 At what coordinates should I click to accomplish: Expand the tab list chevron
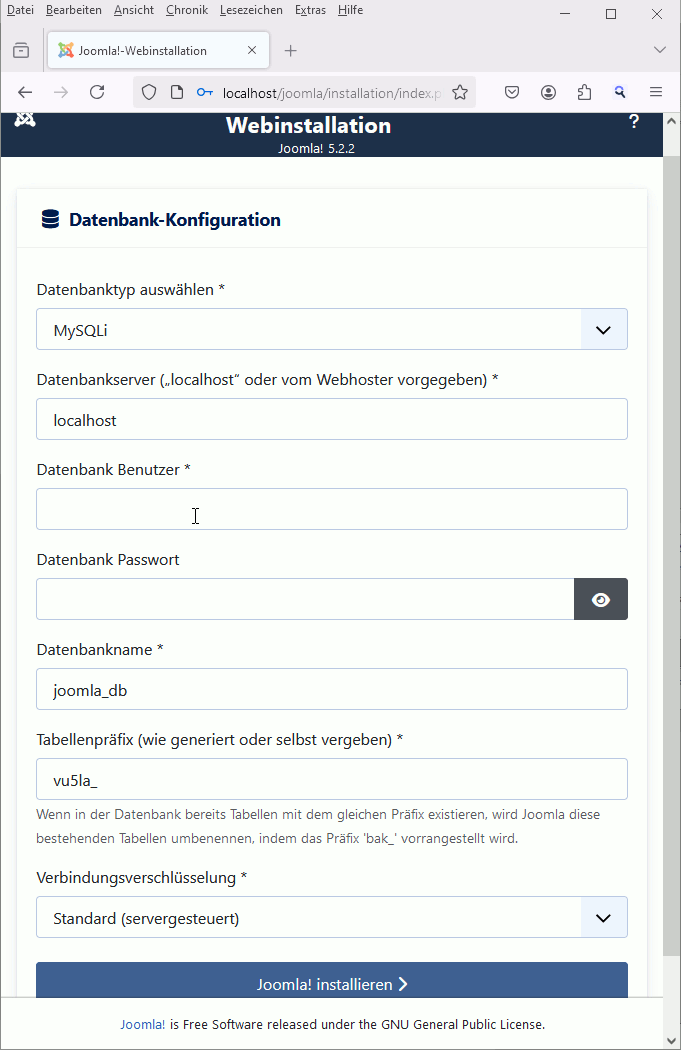click(x=659, y=49)
